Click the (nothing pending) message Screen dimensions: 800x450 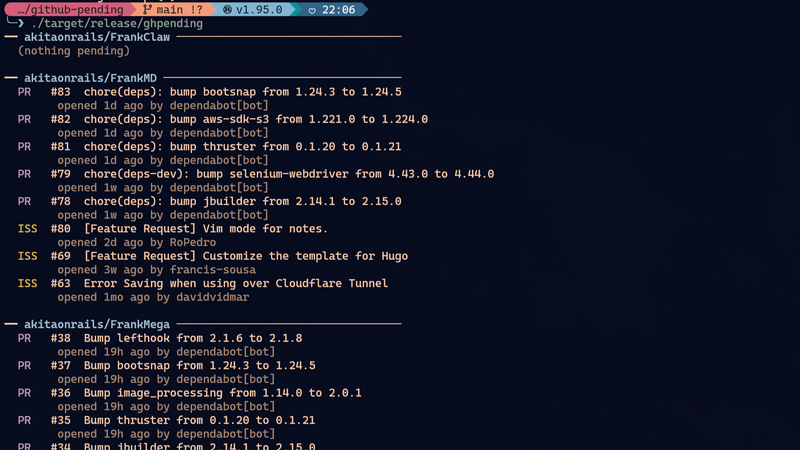pos(74,51)
